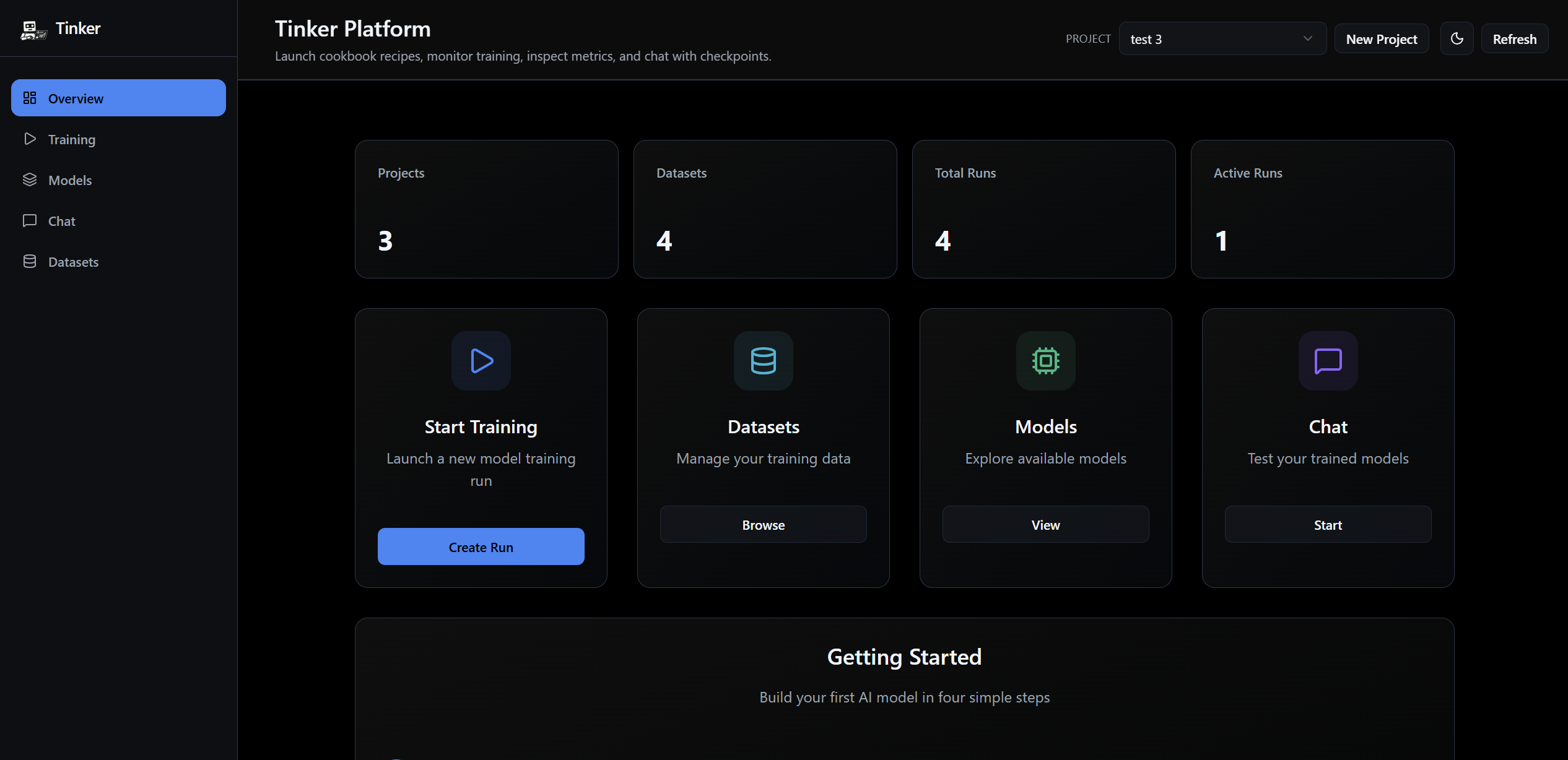Click the Chat bubble icon in sidebar
This screenshot has height=760, width=1568.
(30, 220)
